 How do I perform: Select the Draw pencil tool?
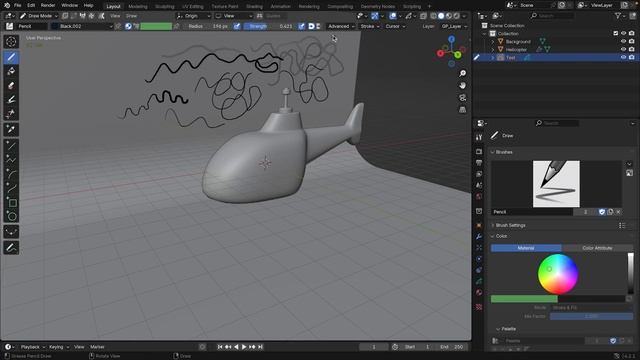11,57
